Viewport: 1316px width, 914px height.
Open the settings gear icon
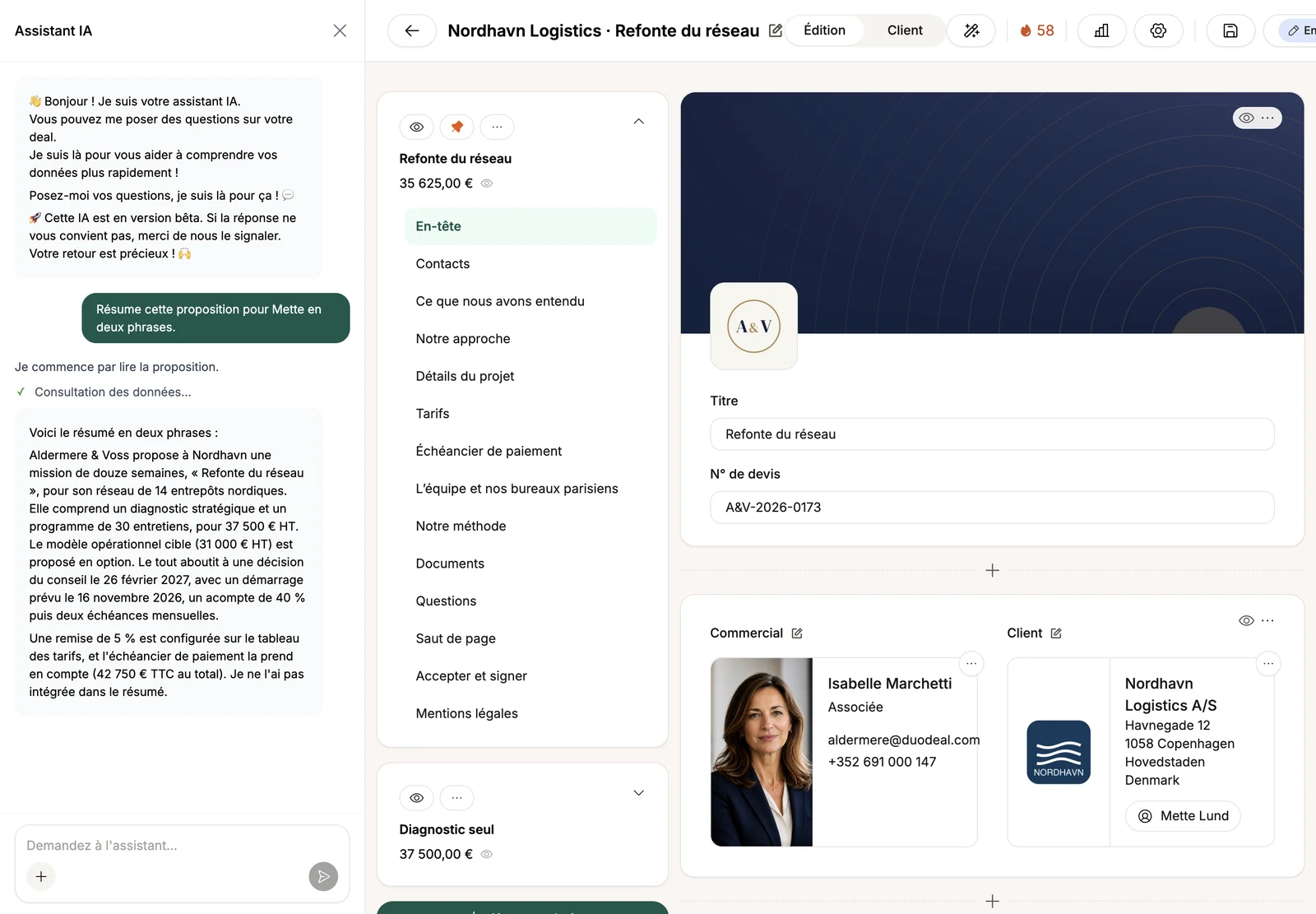(x=1158, y=30)
